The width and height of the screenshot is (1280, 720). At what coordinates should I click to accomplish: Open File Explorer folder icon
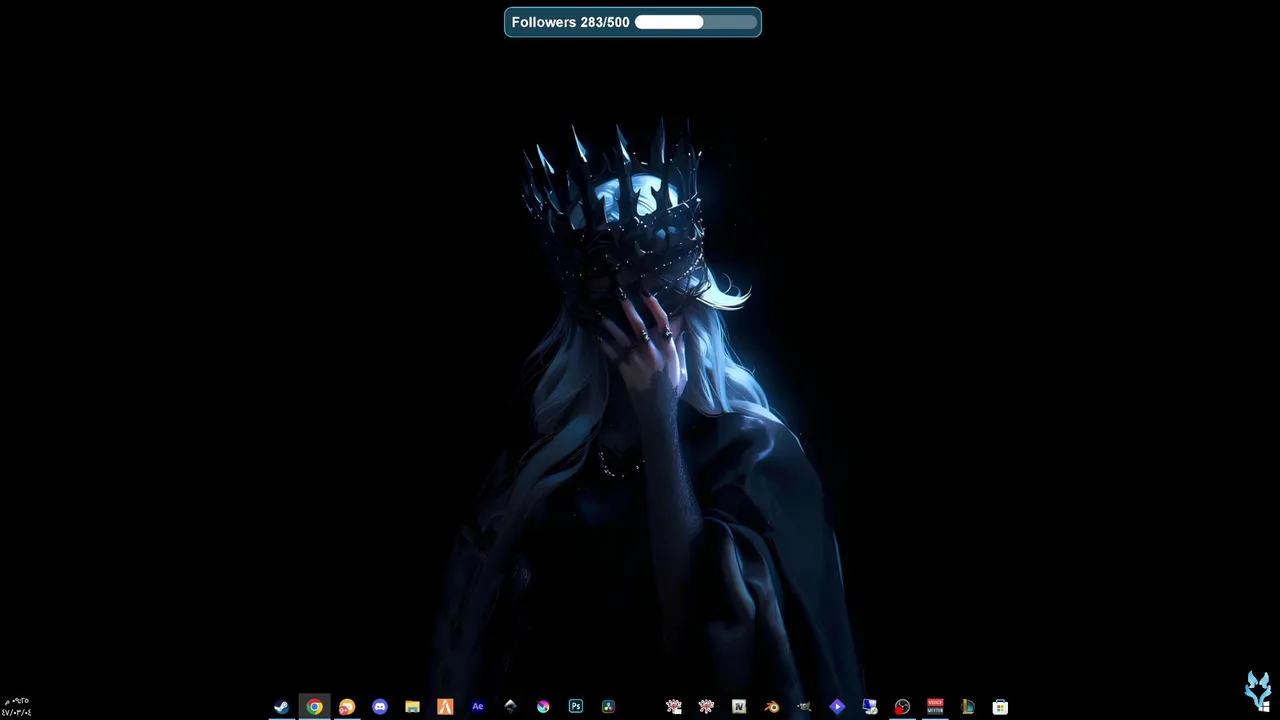tap(412, 707)
